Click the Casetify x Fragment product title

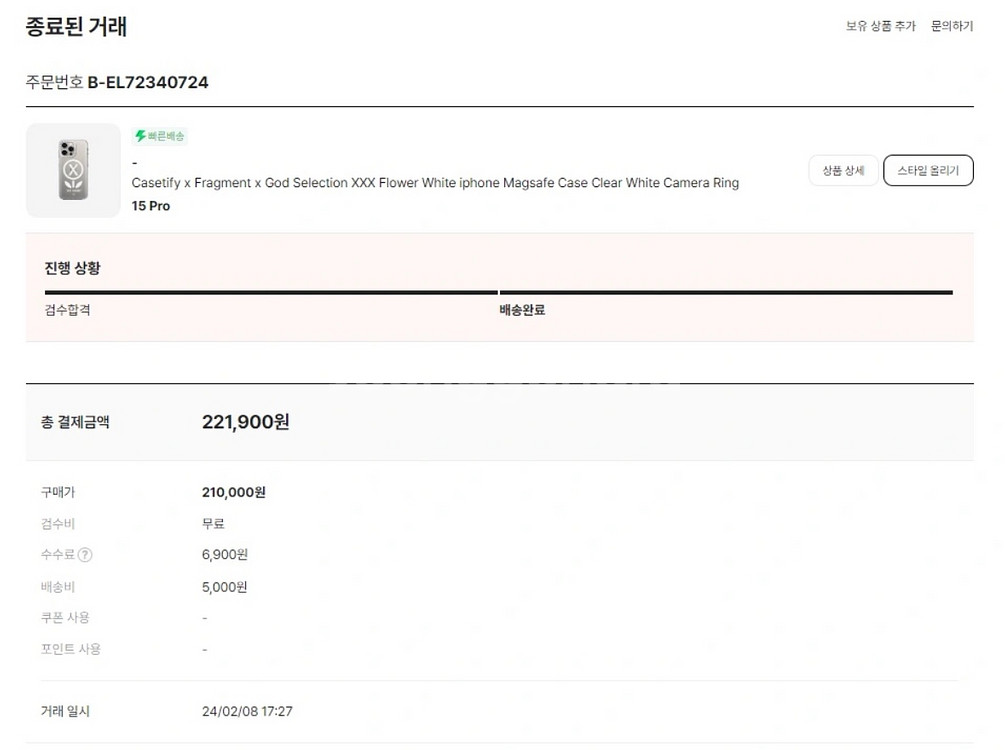click(435, 183)
